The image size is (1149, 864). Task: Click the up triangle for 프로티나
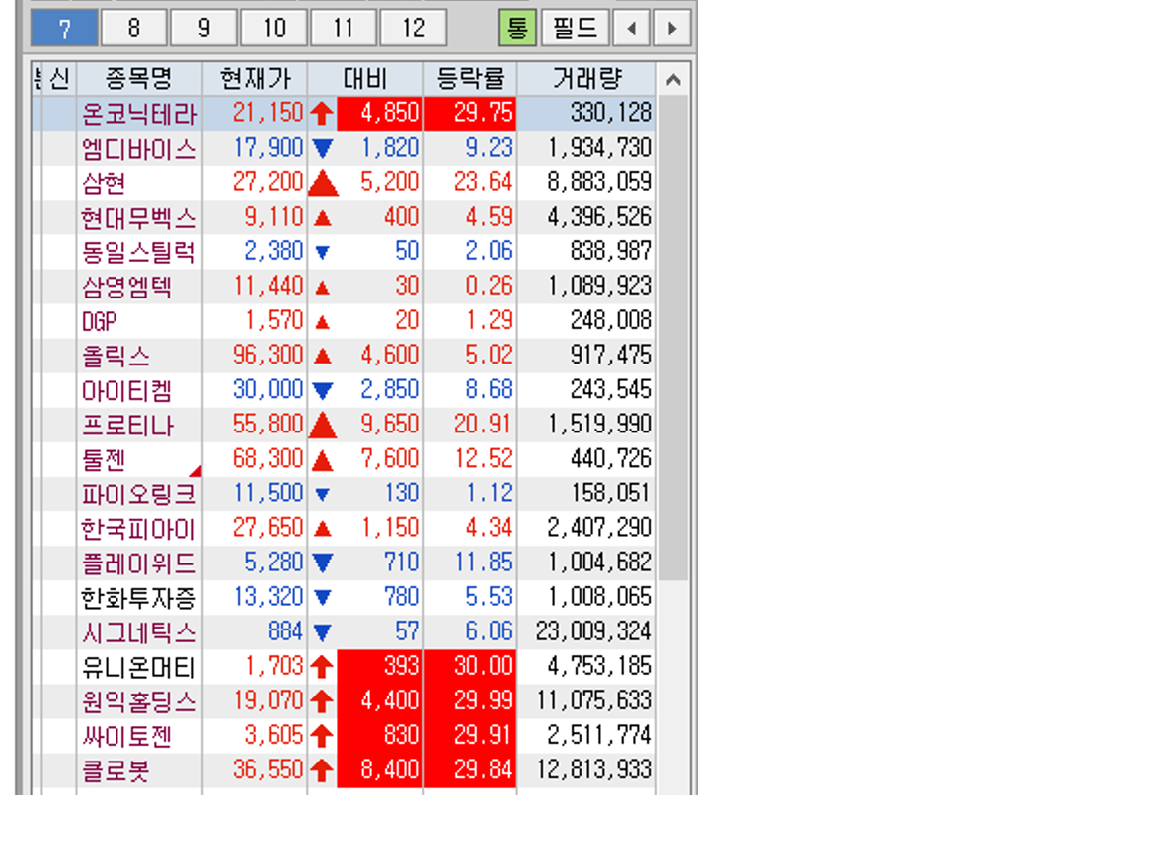tap(322, 425)
